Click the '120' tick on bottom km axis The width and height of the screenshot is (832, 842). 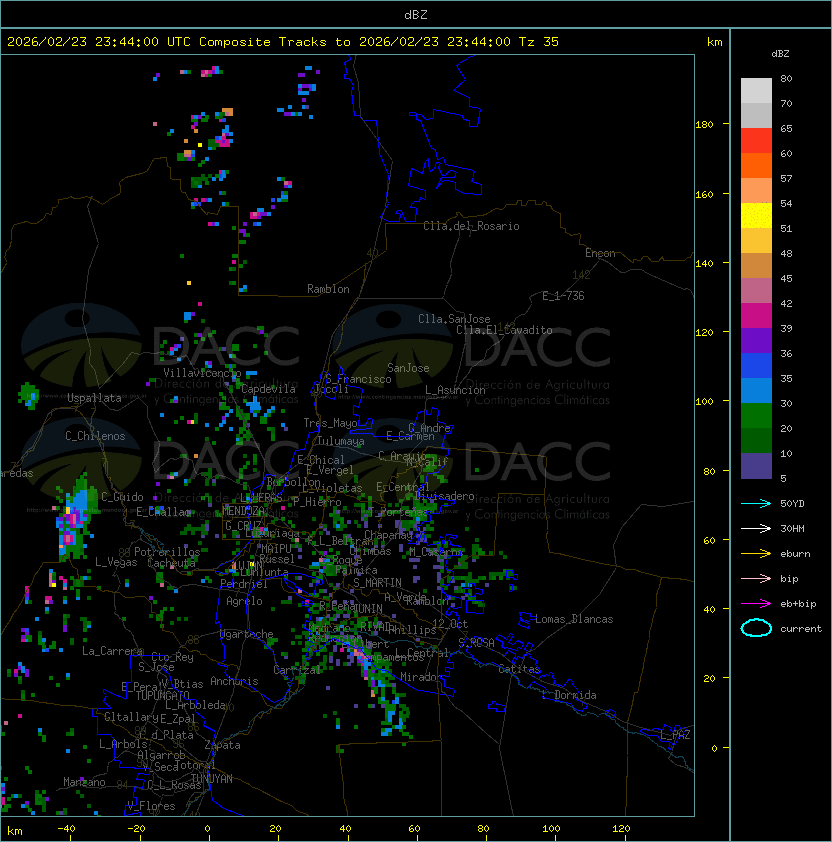(x=621, y=829)
